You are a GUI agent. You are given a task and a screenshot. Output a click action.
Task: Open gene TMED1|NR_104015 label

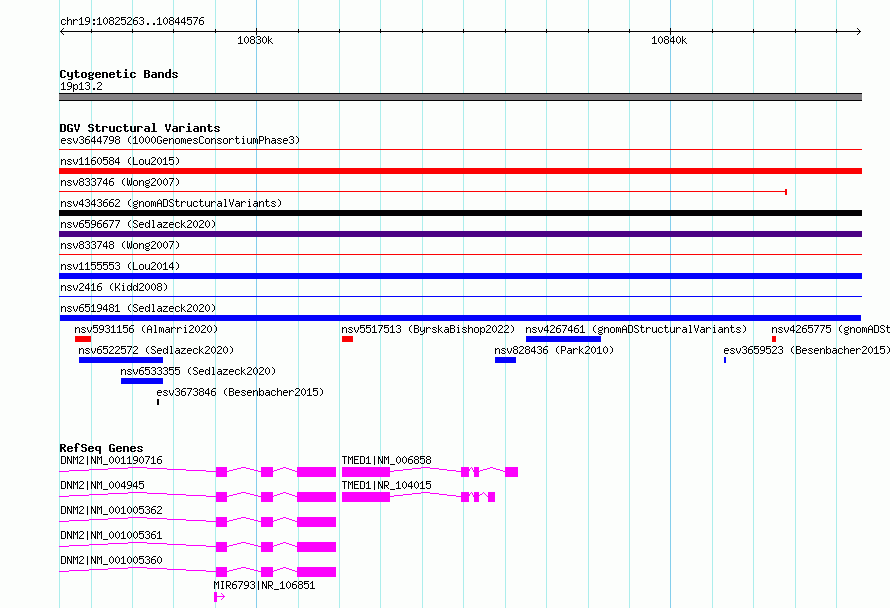[386, 485]
